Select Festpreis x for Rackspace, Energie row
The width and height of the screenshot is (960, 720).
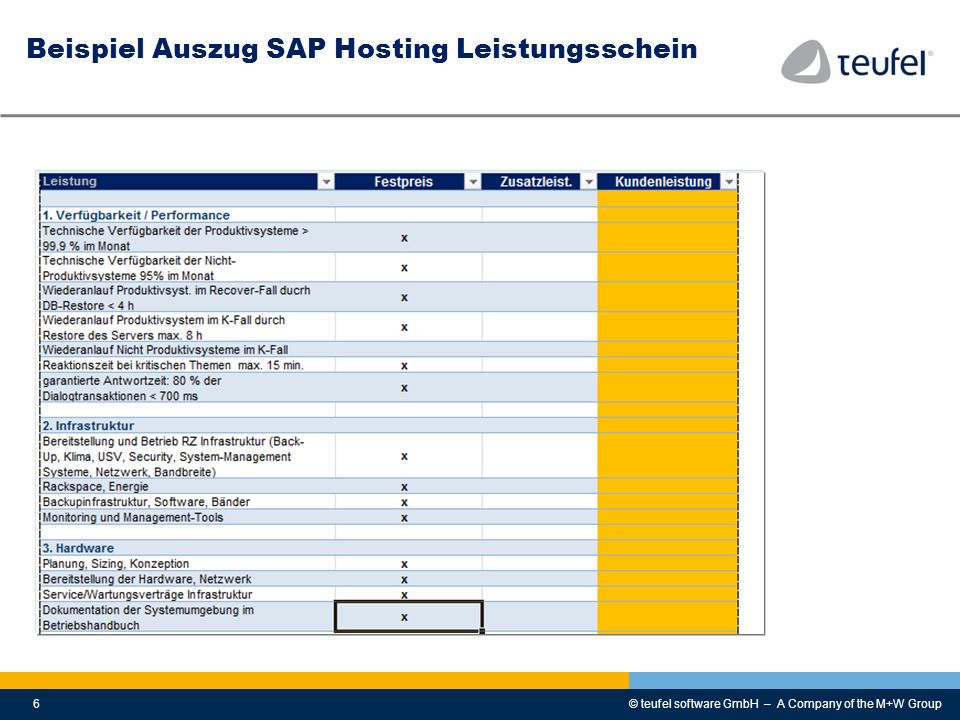tap(404, 487)
